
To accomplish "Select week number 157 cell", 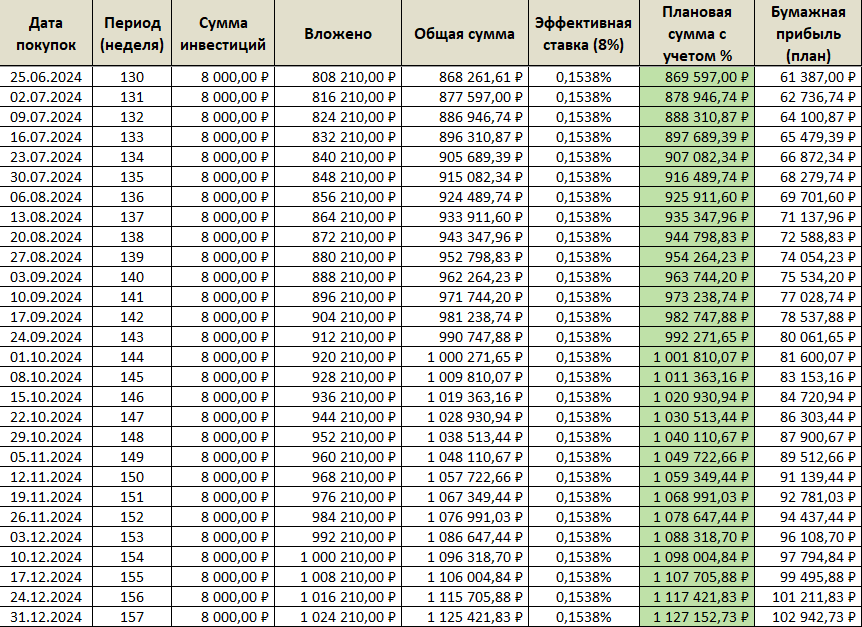I will pyautogui.click(x=132, y=617).
